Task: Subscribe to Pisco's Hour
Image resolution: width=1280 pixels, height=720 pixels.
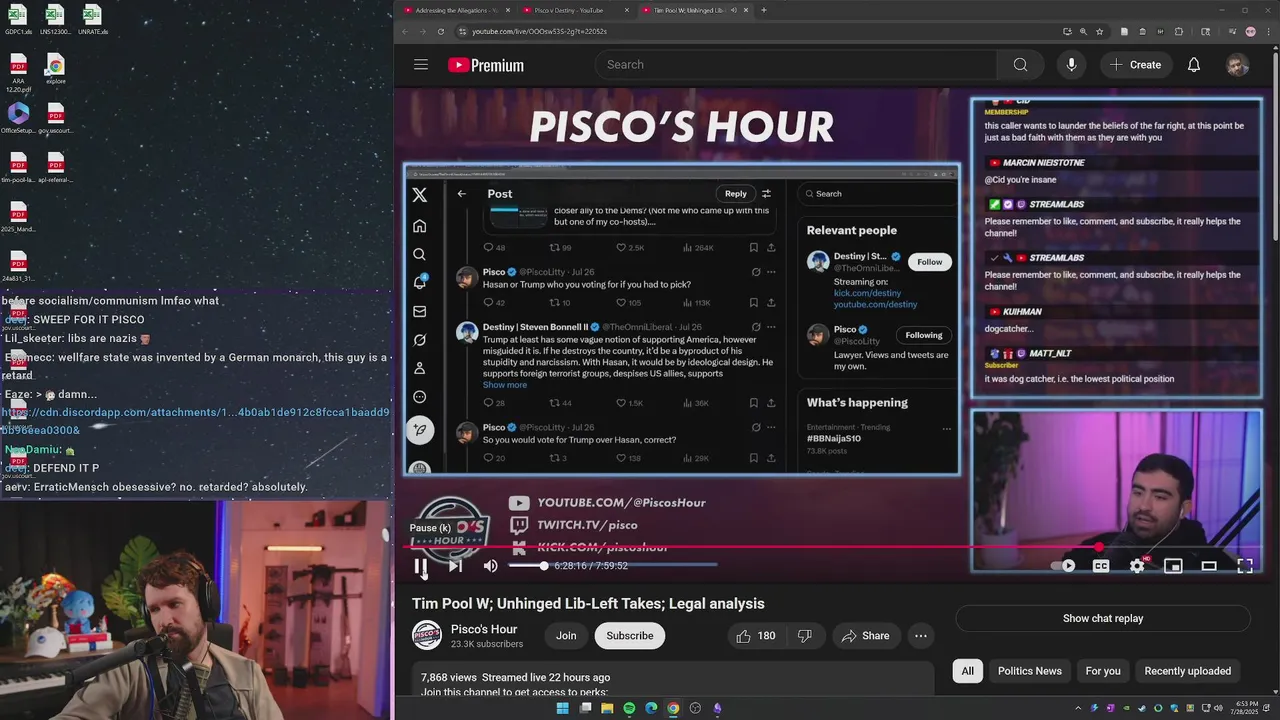Action: pos(630,636)
